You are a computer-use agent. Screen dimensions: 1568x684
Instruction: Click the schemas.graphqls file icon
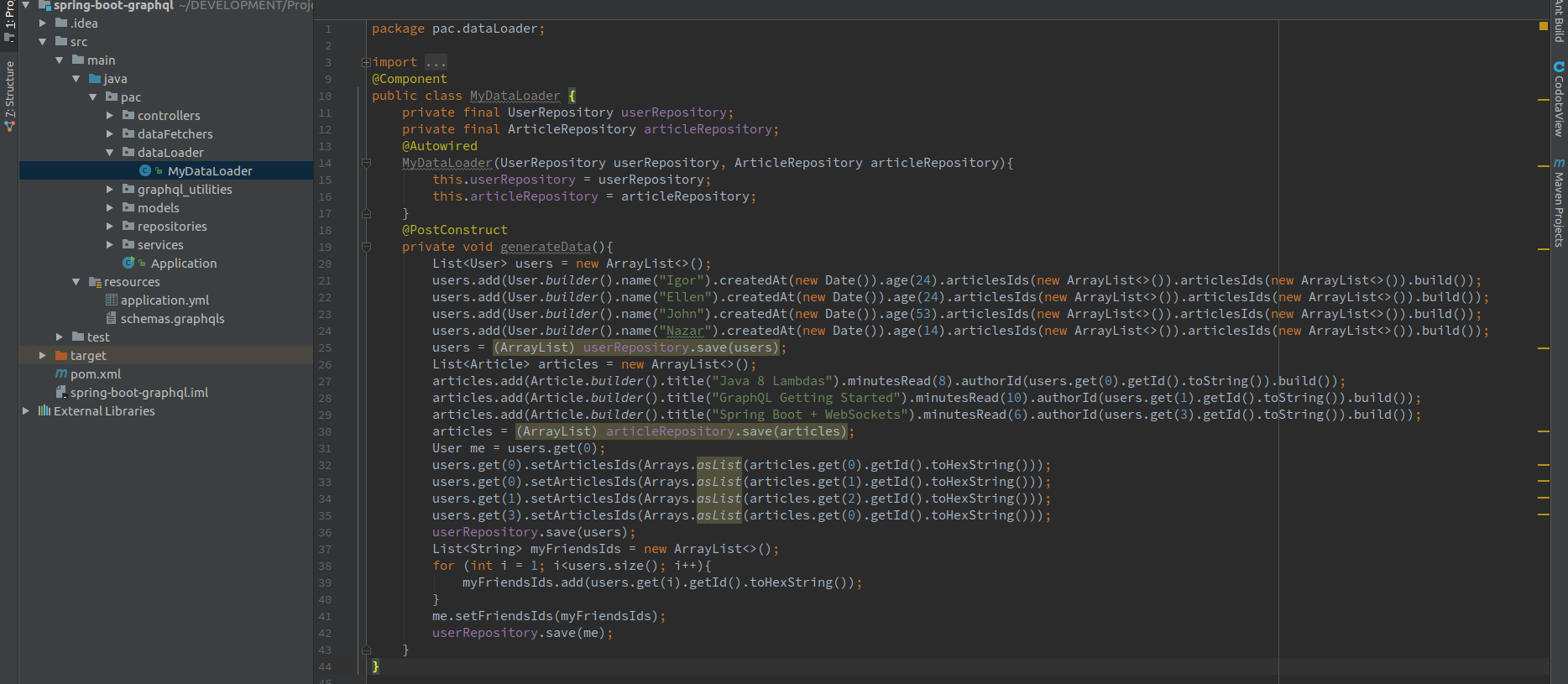point(111,318)
